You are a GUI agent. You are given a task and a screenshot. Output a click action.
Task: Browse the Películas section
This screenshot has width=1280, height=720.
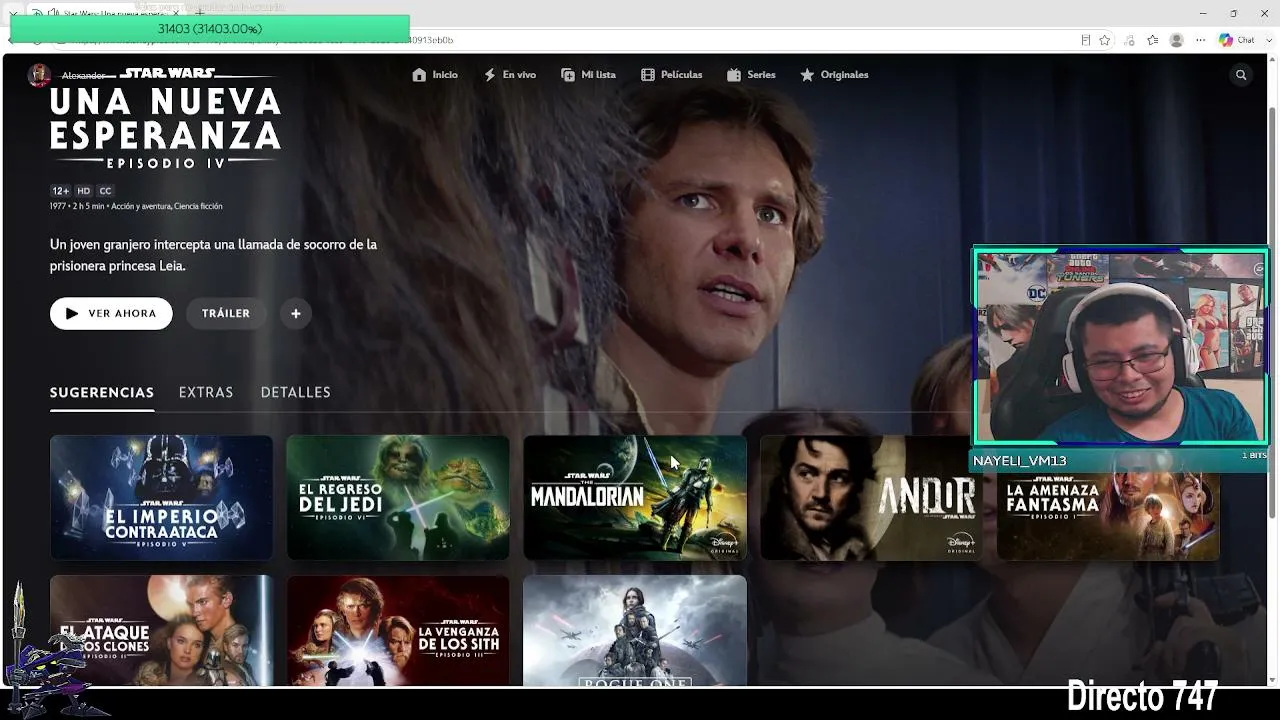pyautogui.click(x=672, y=75)
